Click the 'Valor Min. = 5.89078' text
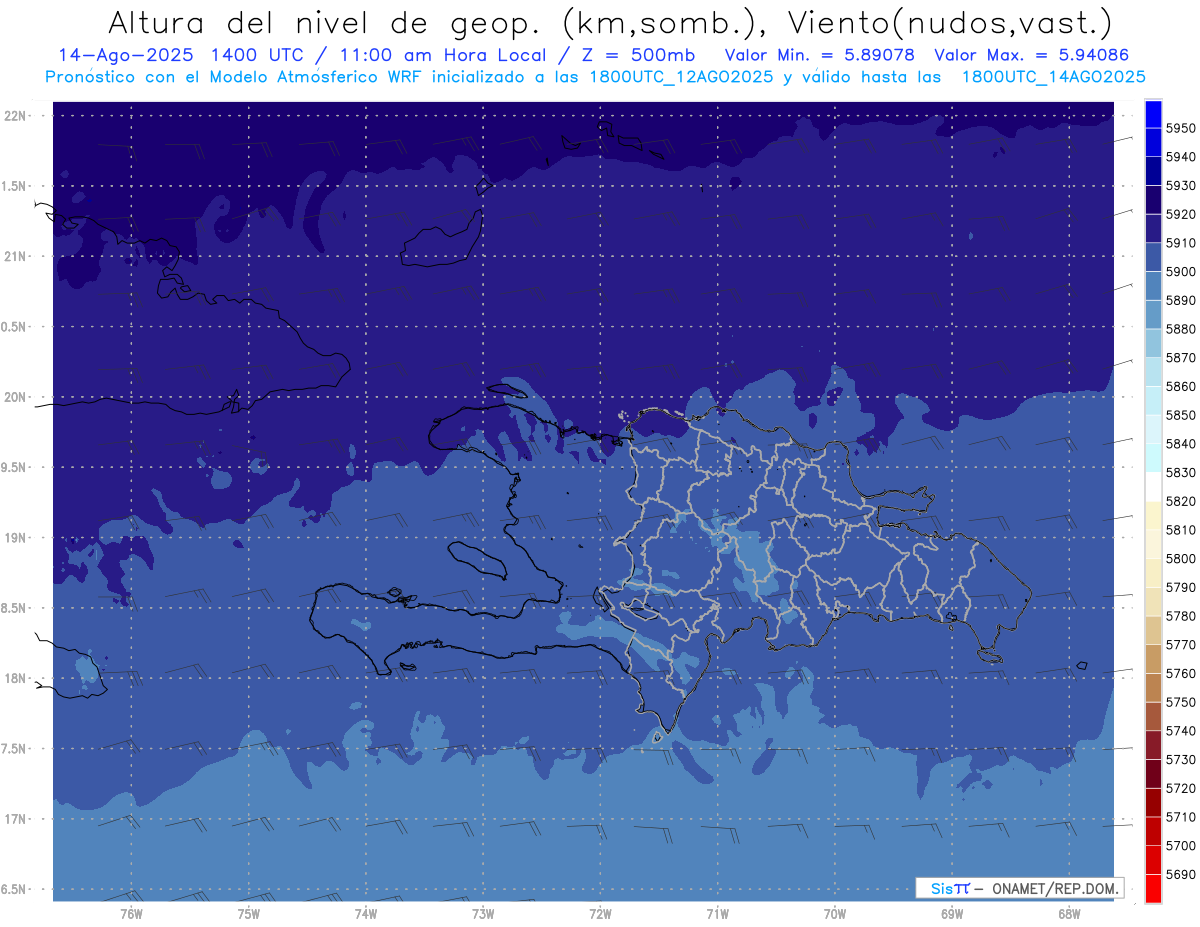 coord(819,55)
